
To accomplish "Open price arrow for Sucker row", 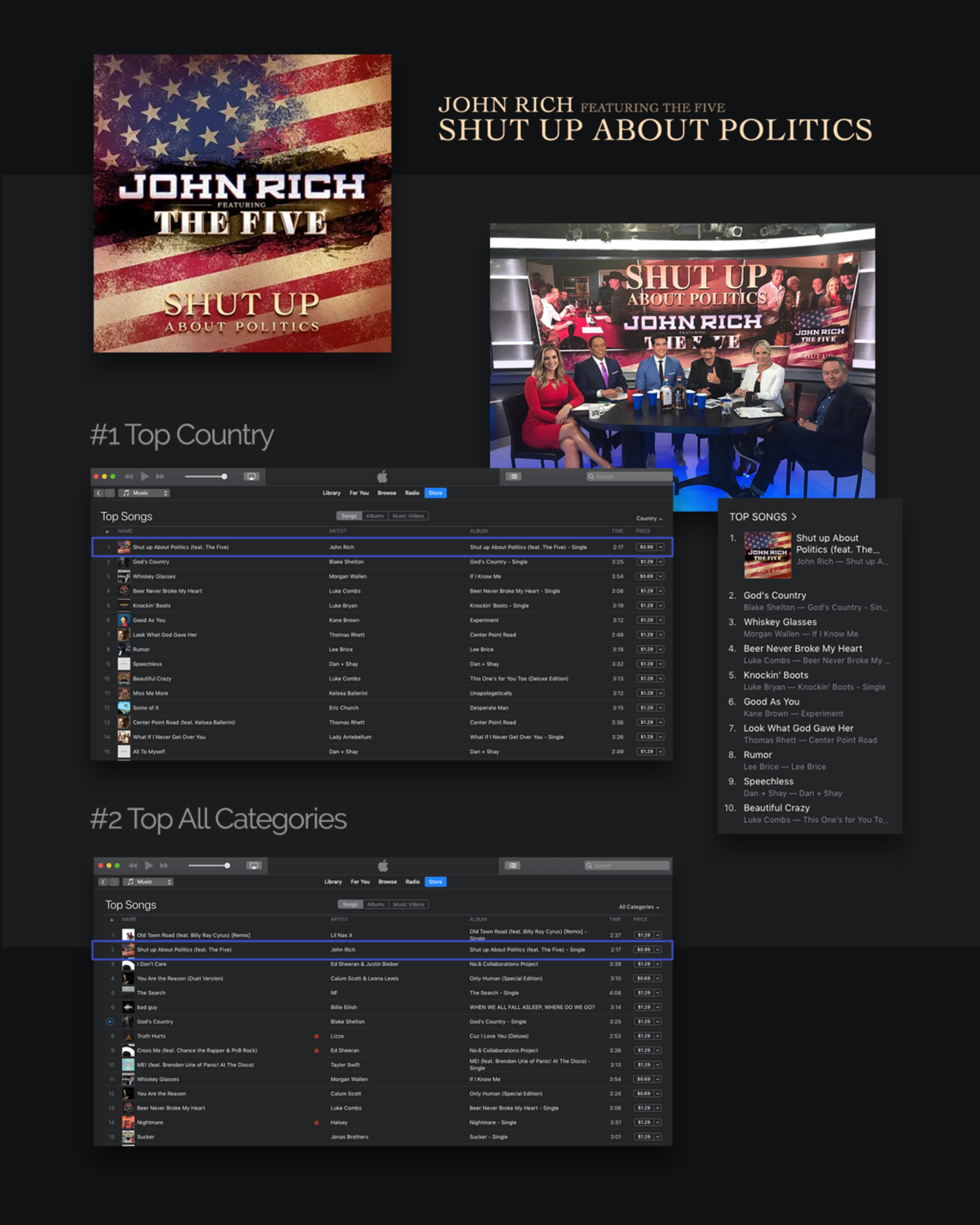I will pos(658,1136).
